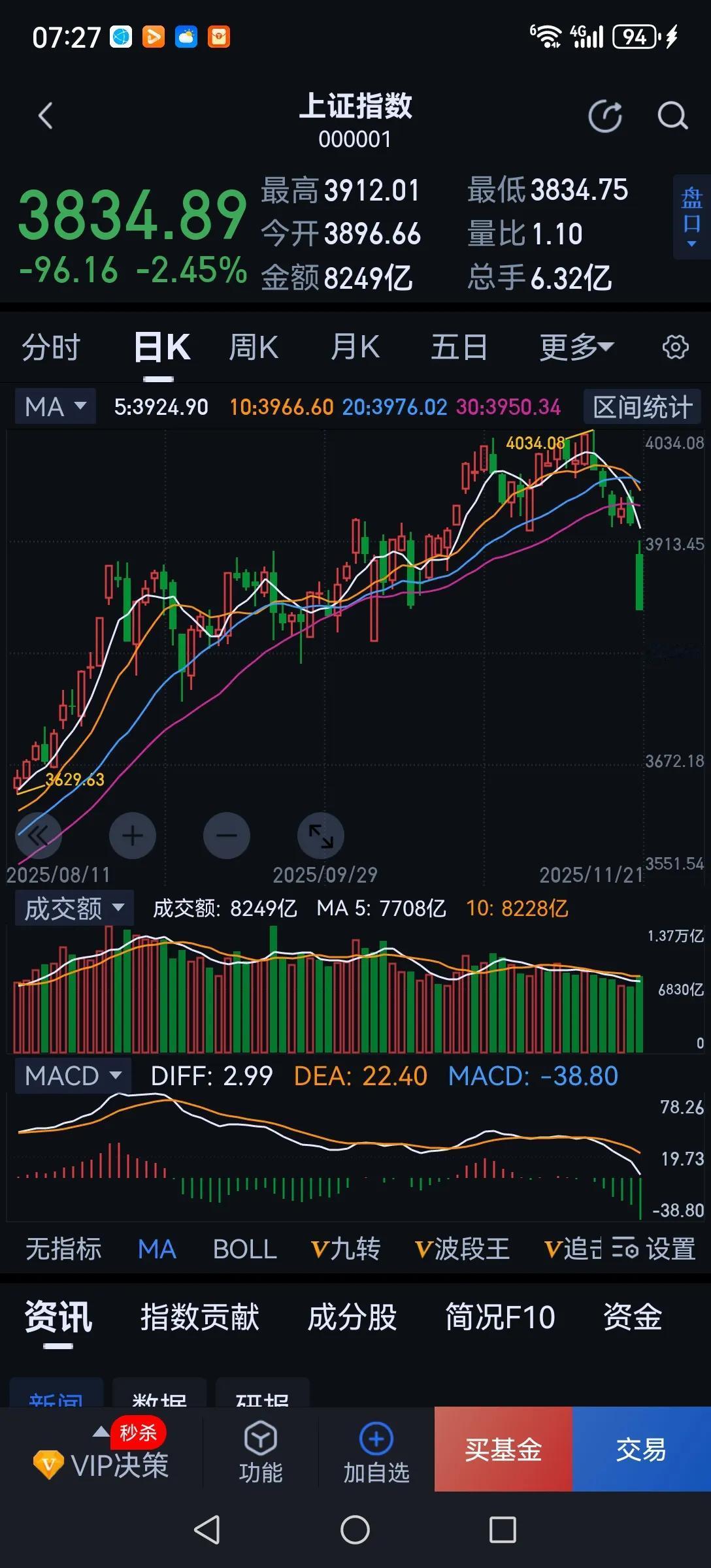Open the MA indicator dropdown

56,406
